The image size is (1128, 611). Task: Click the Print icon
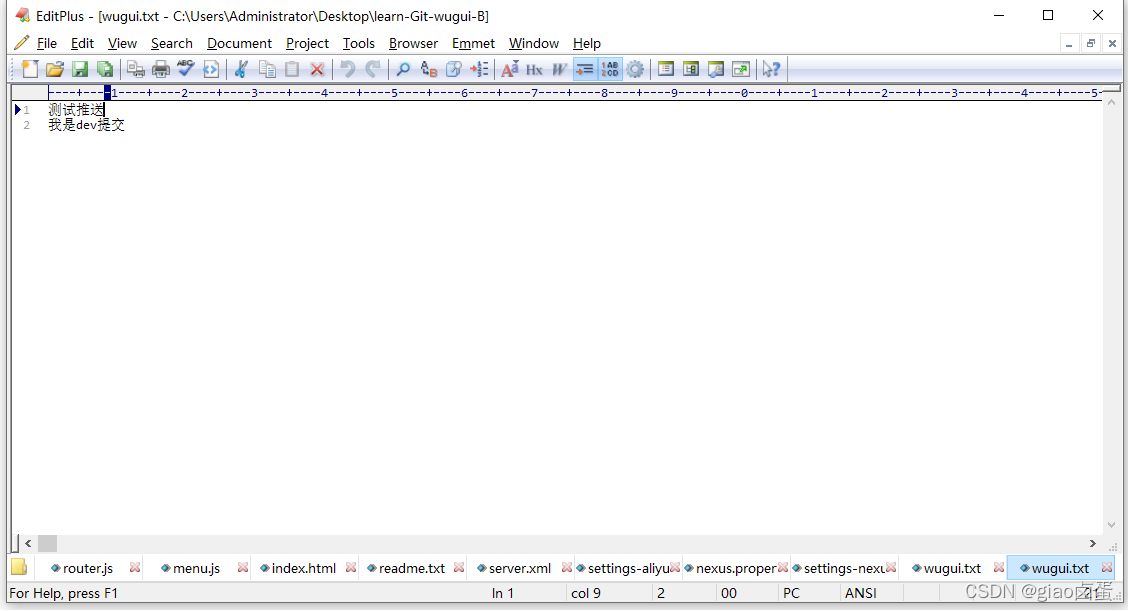160,69
